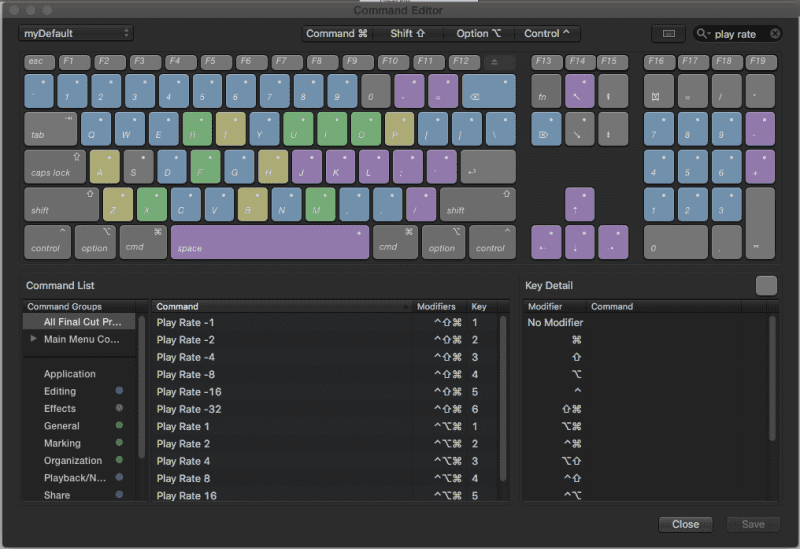Select the J key on virtual keyboard
The image size is (800, 549).
(307, 167)
